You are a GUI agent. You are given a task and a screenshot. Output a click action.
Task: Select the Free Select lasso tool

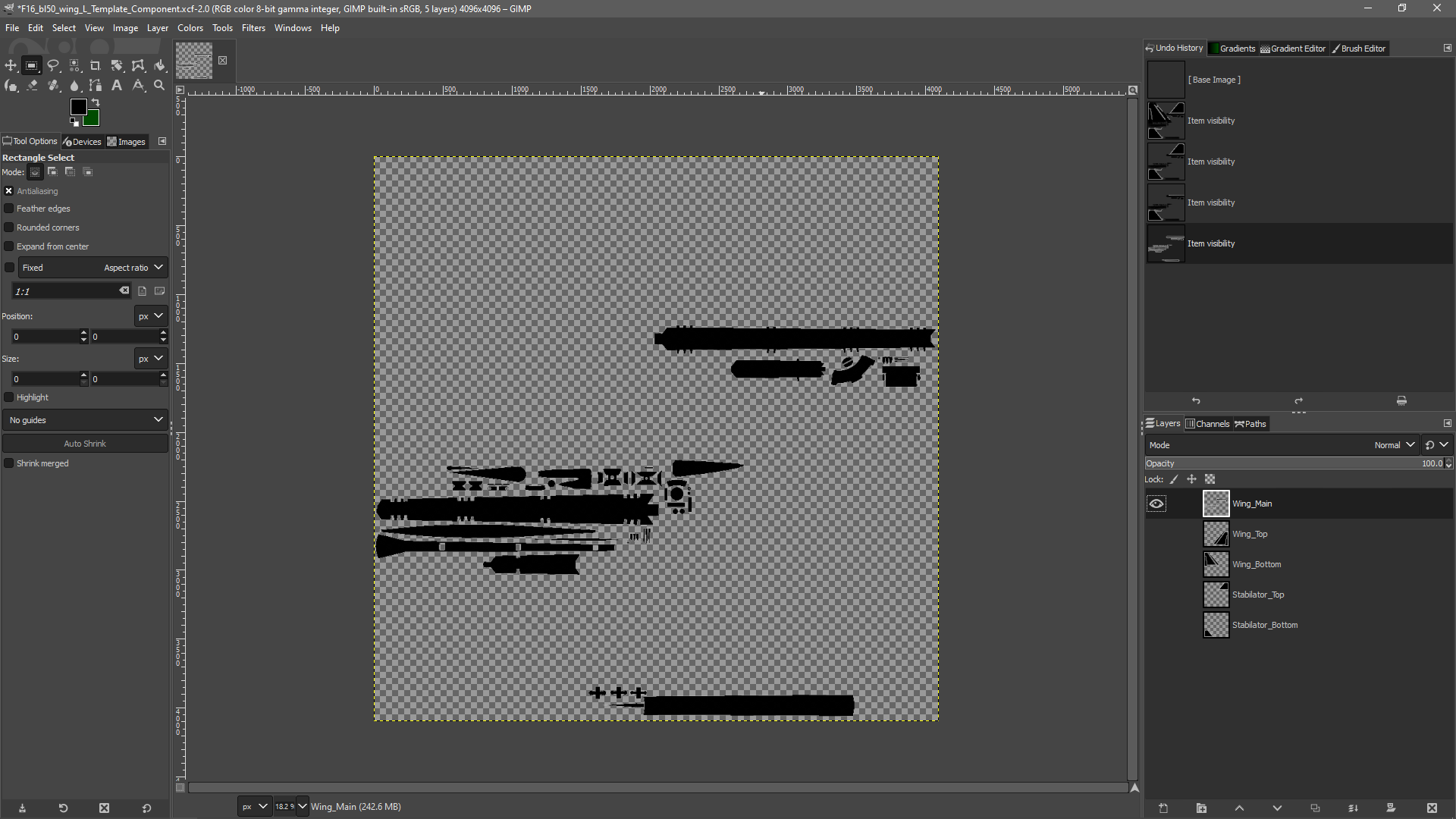point(53,65)
